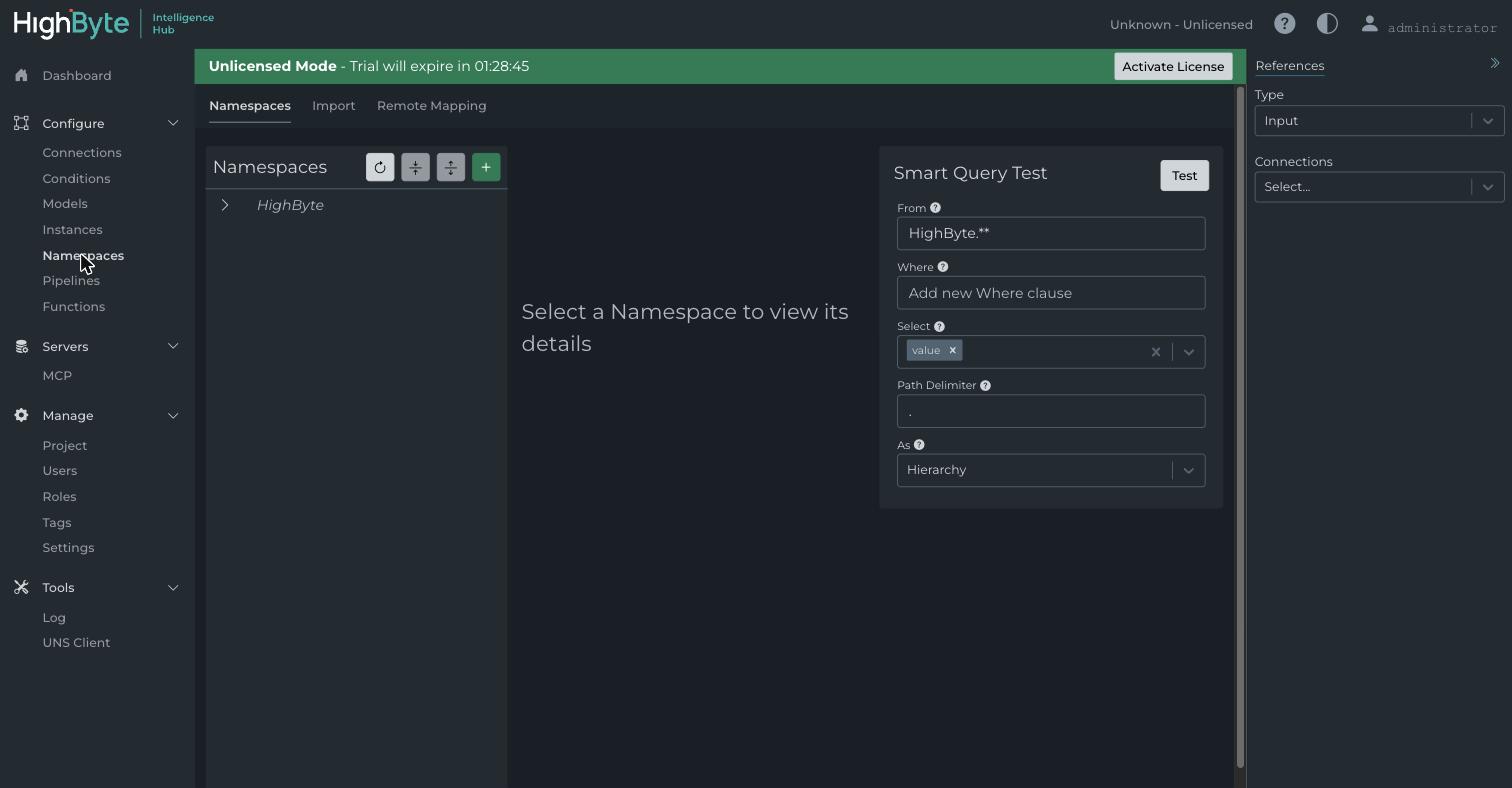Open the UNS Client tool
Image resolution: width=1512 pixels, height=788 pixels.
pos(76,643)
